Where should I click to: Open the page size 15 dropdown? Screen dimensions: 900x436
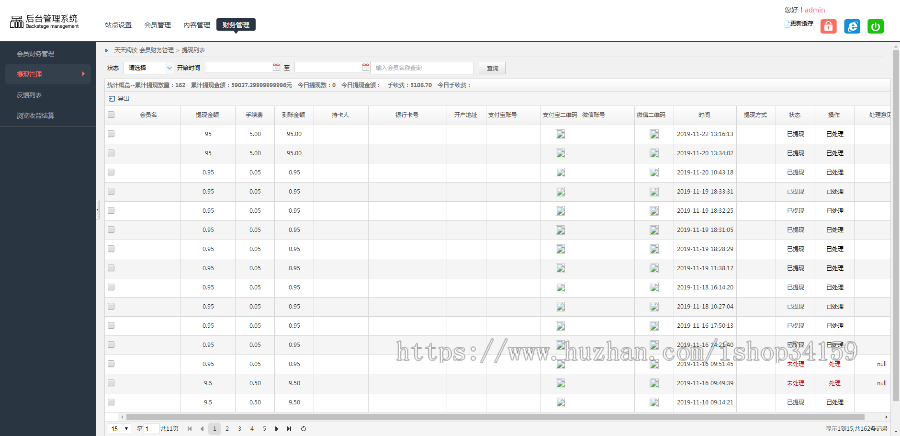click(x=120, y=429)
